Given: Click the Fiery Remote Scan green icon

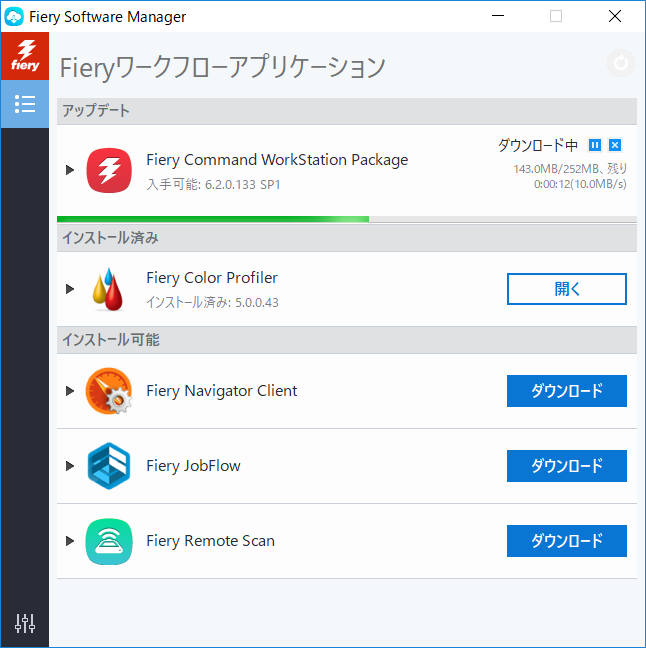Looking at the screenshot, I should (x=109, y=541).
